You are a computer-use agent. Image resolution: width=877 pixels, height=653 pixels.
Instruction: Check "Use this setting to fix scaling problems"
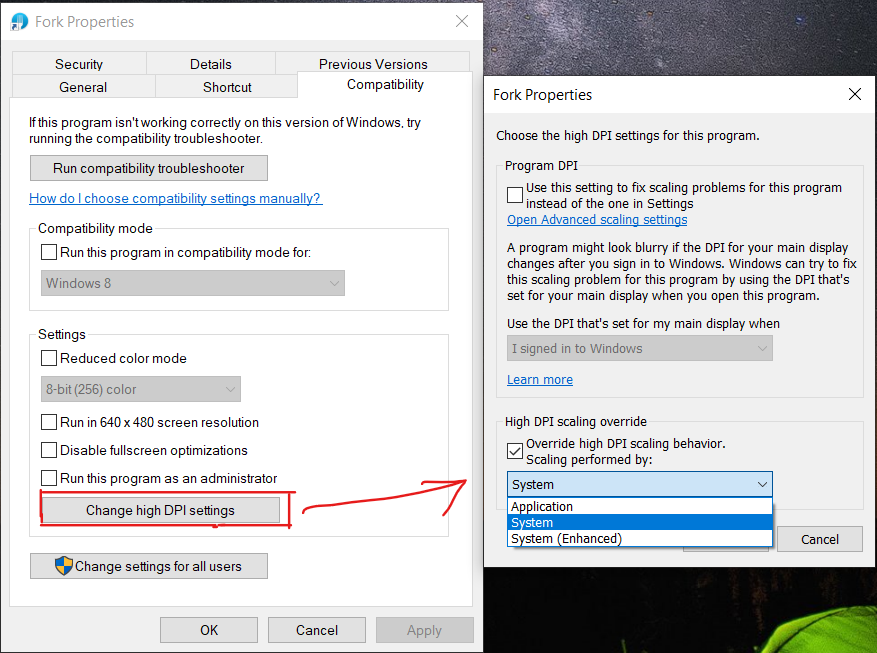pos(515,194)
